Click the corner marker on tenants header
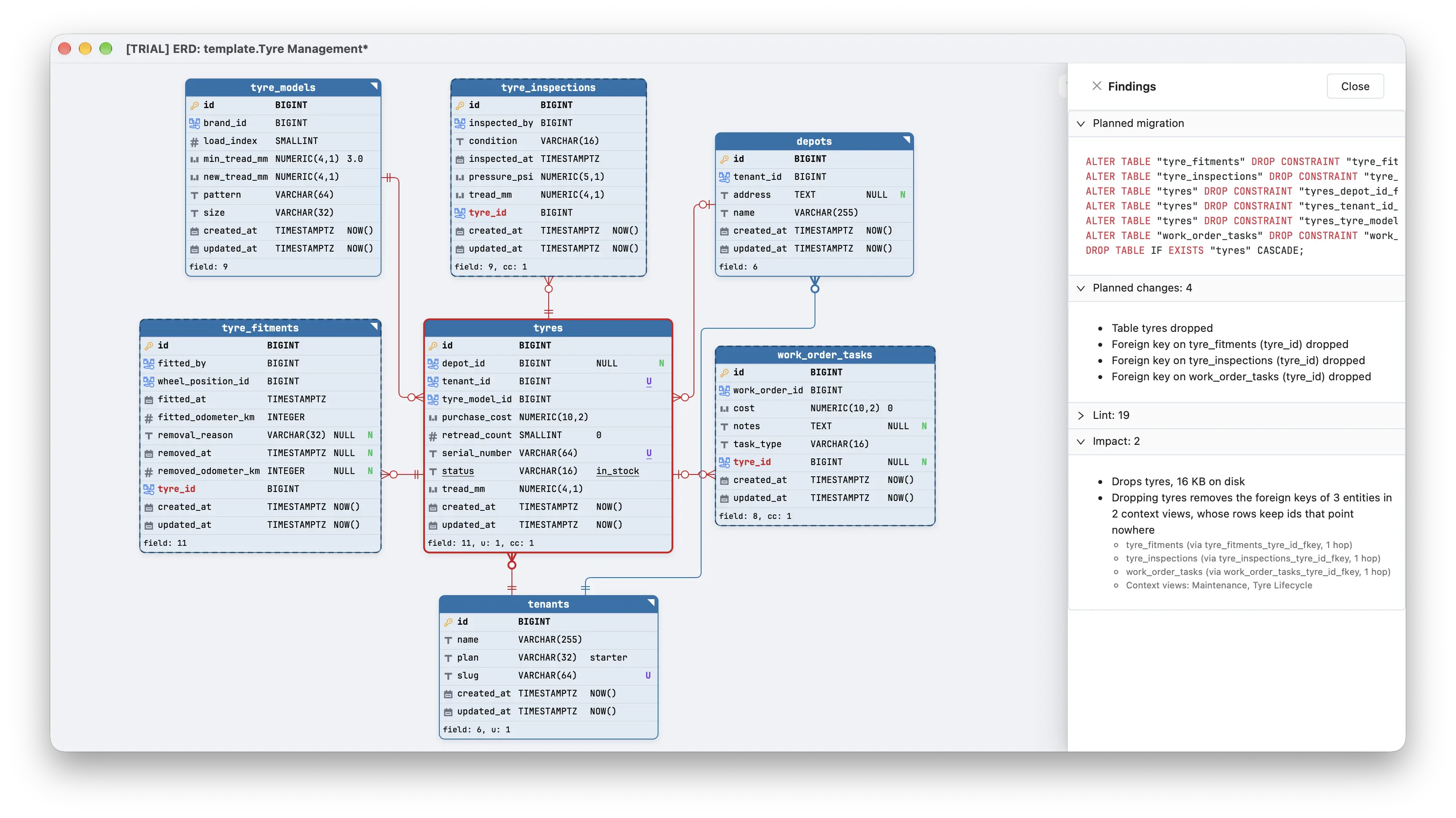This screenshot has width=1456, height=818. (x=650, y=603)
